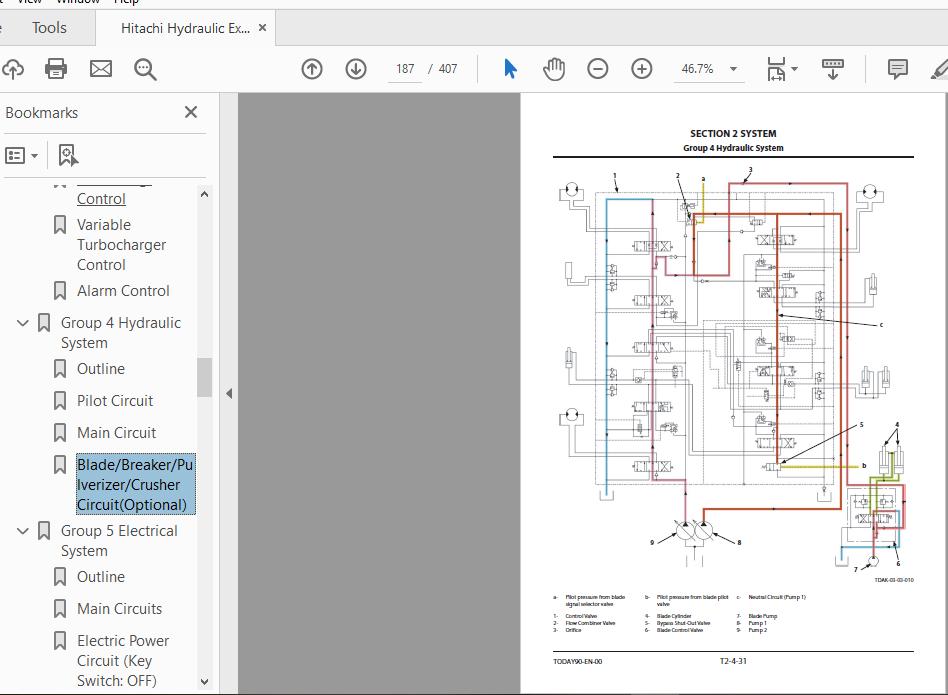948x695 pixels.
Task: Click the page number input field
Action: pos(405,69)
